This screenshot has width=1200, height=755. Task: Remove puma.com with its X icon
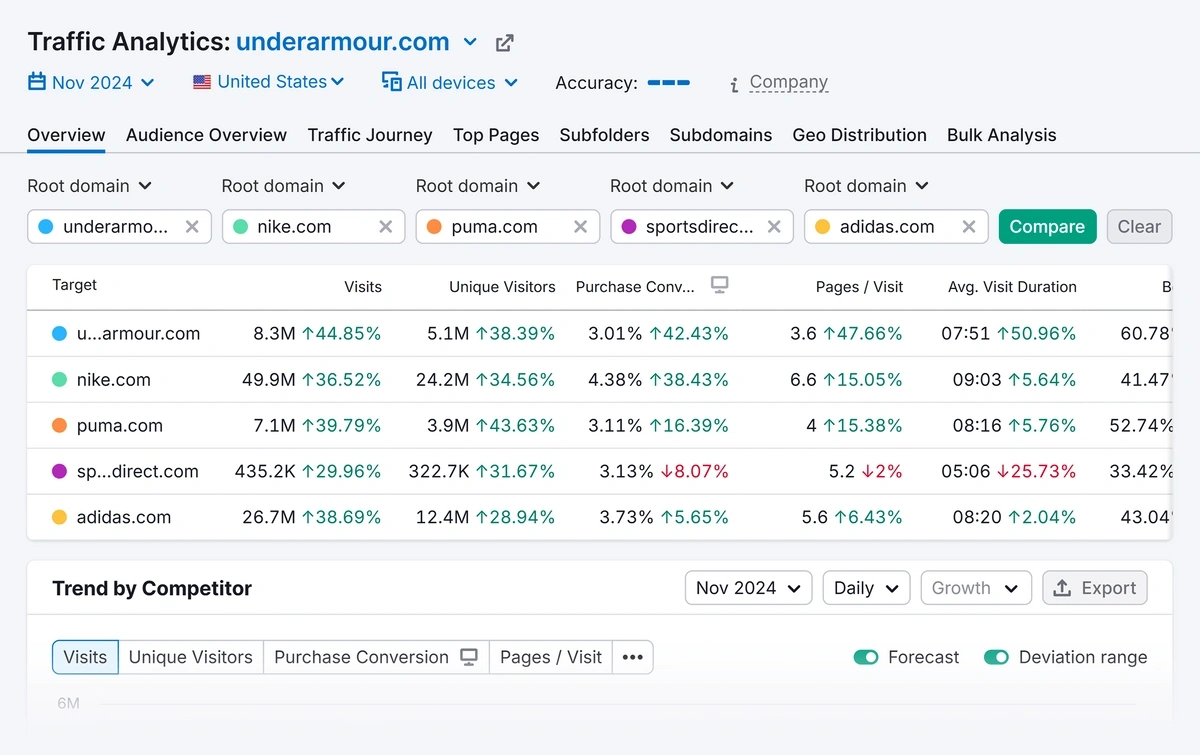tap(580, 227)
